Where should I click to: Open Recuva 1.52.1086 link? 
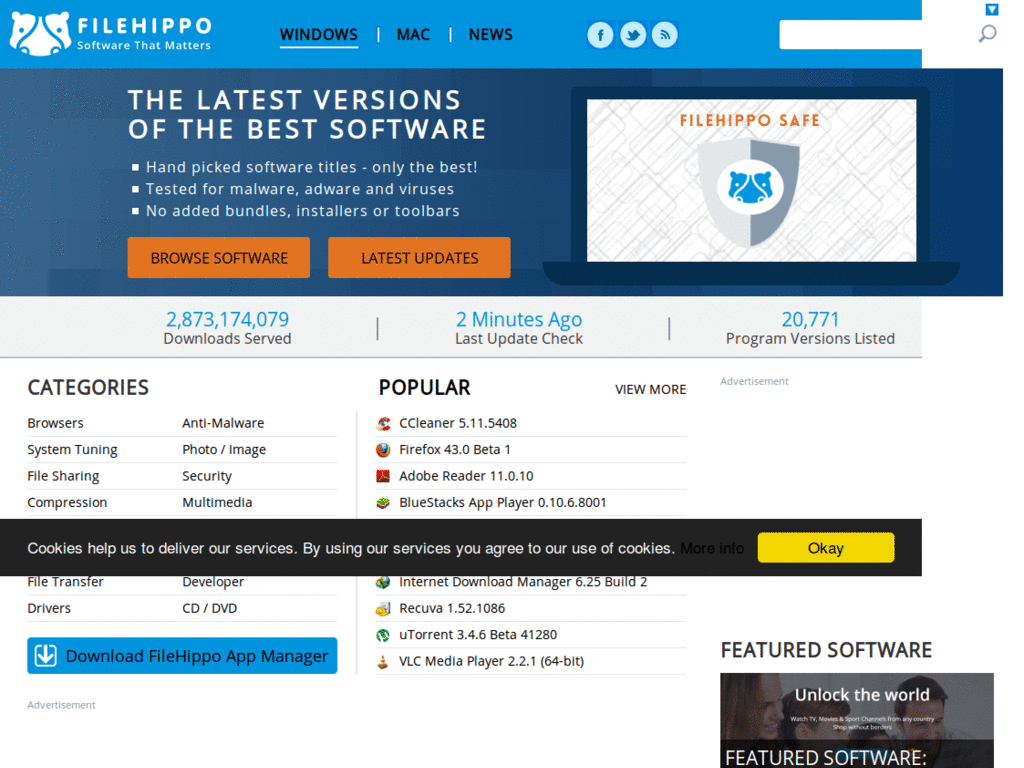pyautogui.click(x=452, y=609)
